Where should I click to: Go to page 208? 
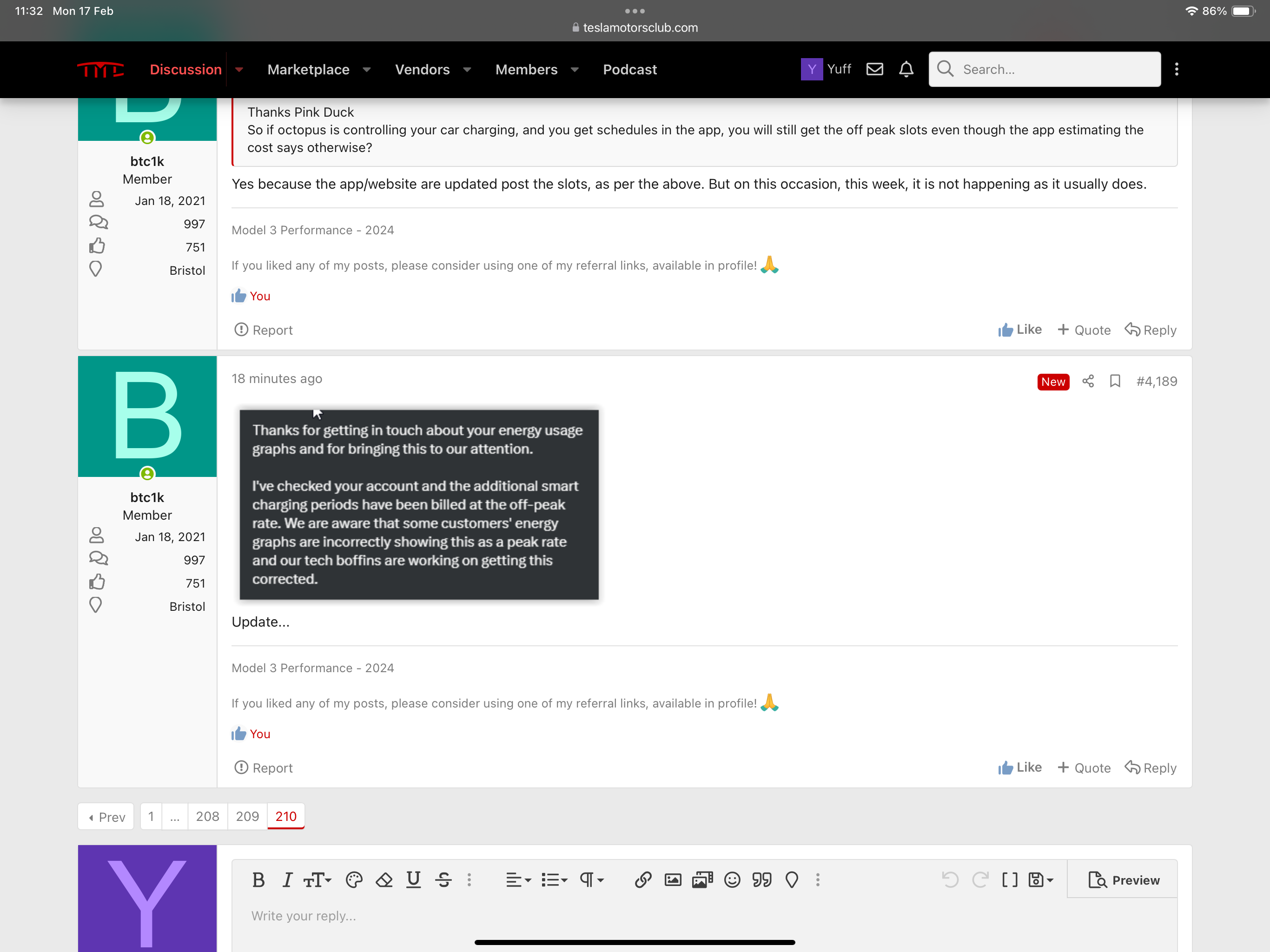(x=207, y=816)
